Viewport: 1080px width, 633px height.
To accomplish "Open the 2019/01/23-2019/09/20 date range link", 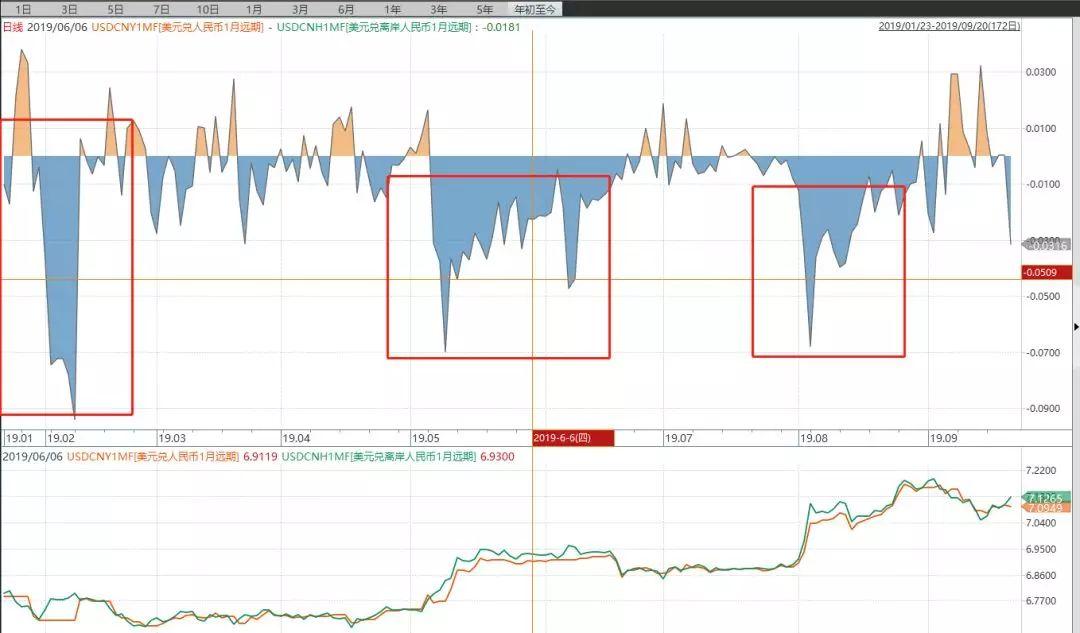I will (949, 26).
